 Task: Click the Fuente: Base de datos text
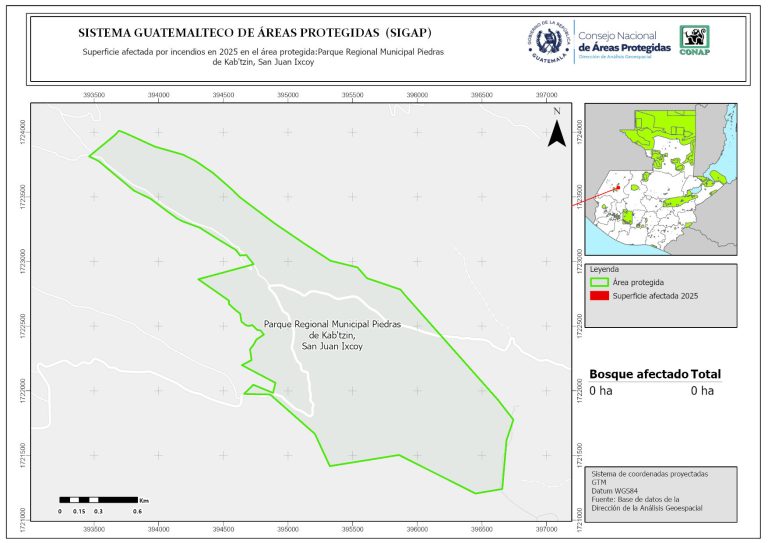(635, 499)
